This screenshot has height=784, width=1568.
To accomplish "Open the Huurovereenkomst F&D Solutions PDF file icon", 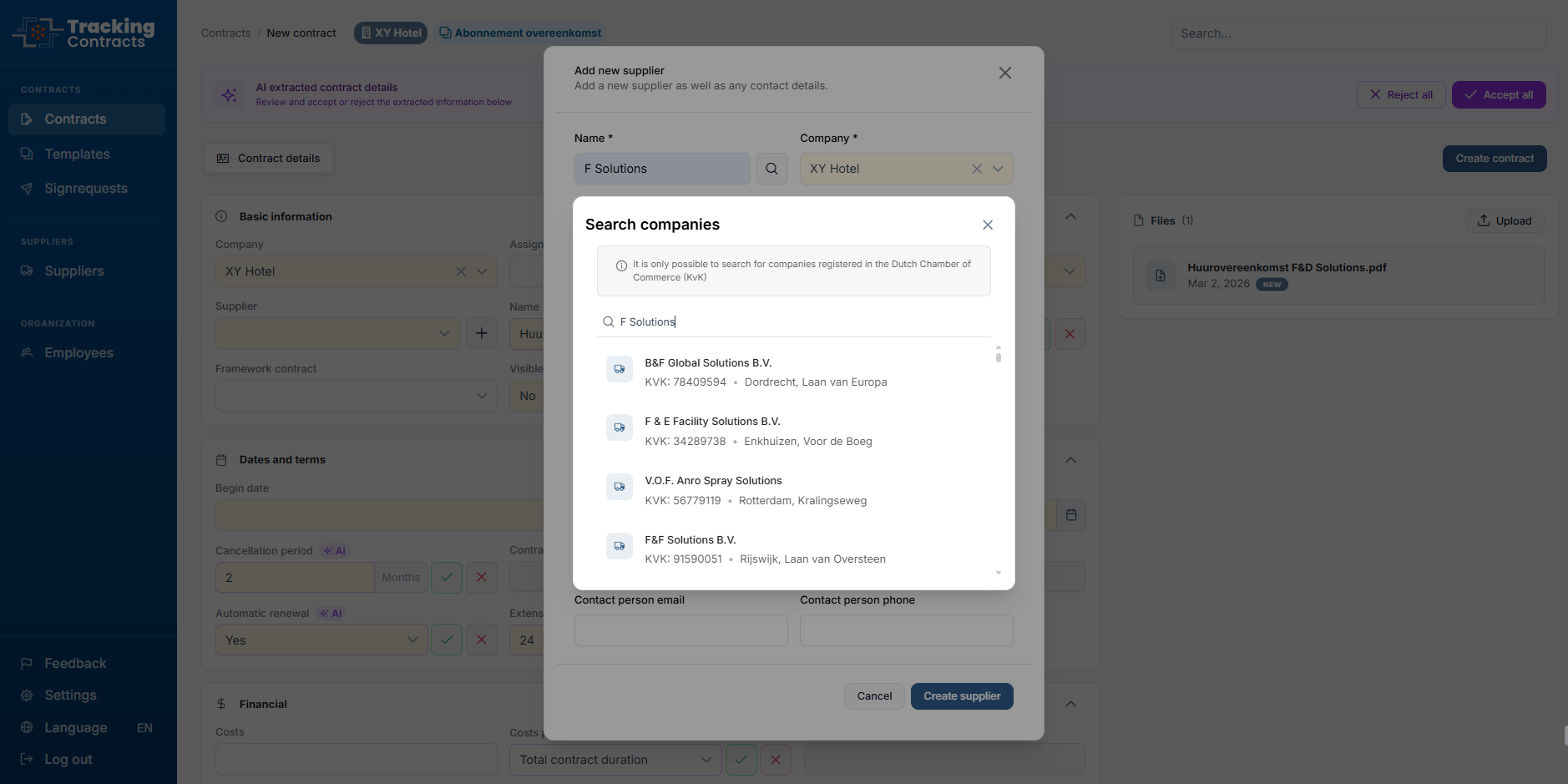I will (x=1160, y=276).
